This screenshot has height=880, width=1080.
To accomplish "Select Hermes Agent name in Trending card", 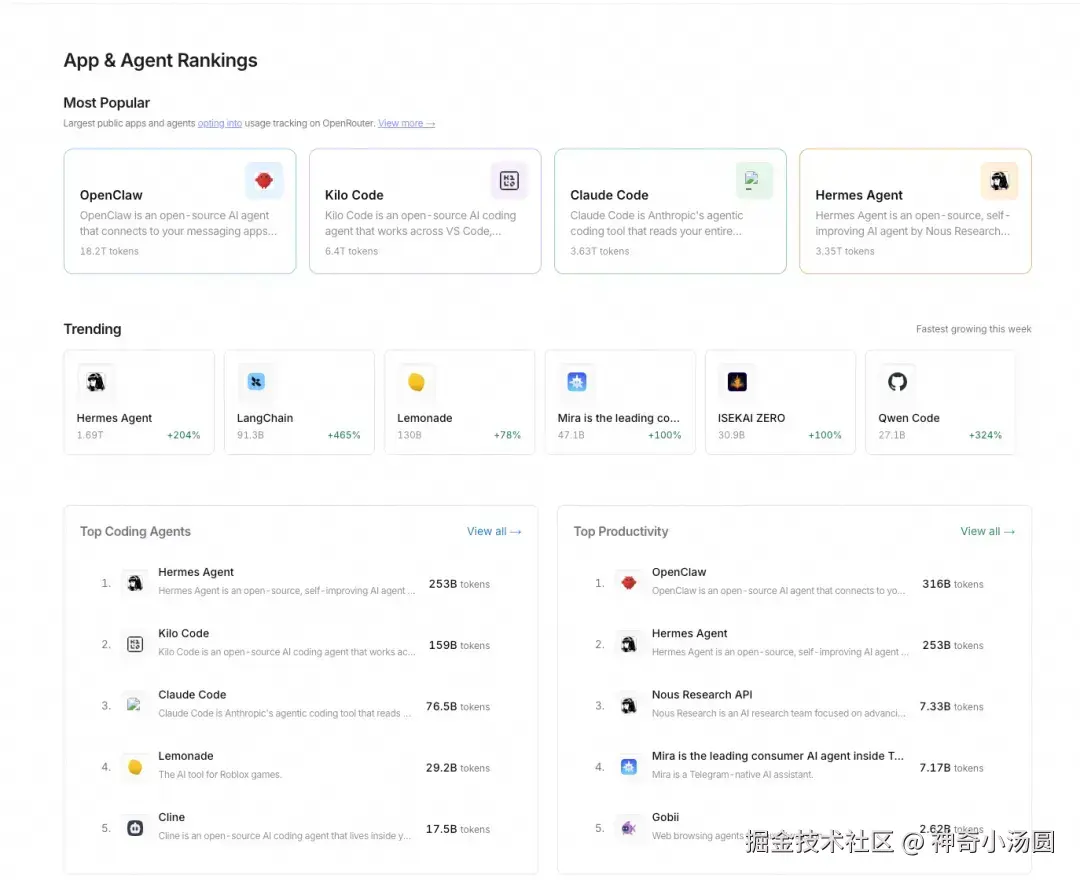I will coord(114,418).
